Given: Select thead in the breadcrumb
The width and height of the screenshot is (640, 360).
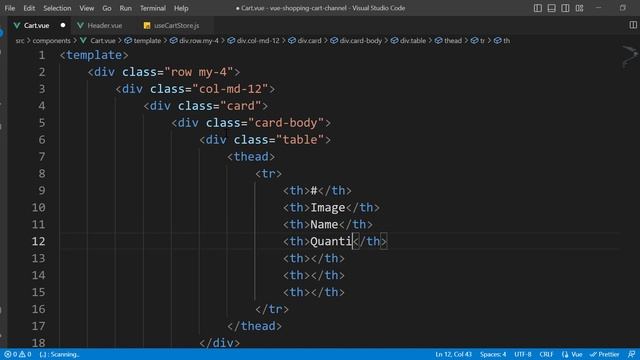Looking at the screenshot, I should point(453,40).
